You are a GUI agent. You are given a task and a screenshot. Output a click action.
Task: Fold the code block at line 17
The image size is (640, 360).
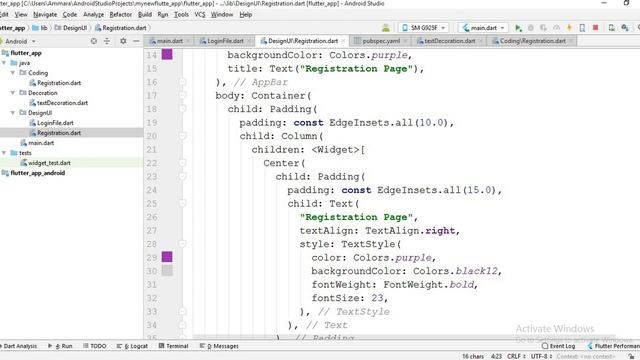(182, 96)
